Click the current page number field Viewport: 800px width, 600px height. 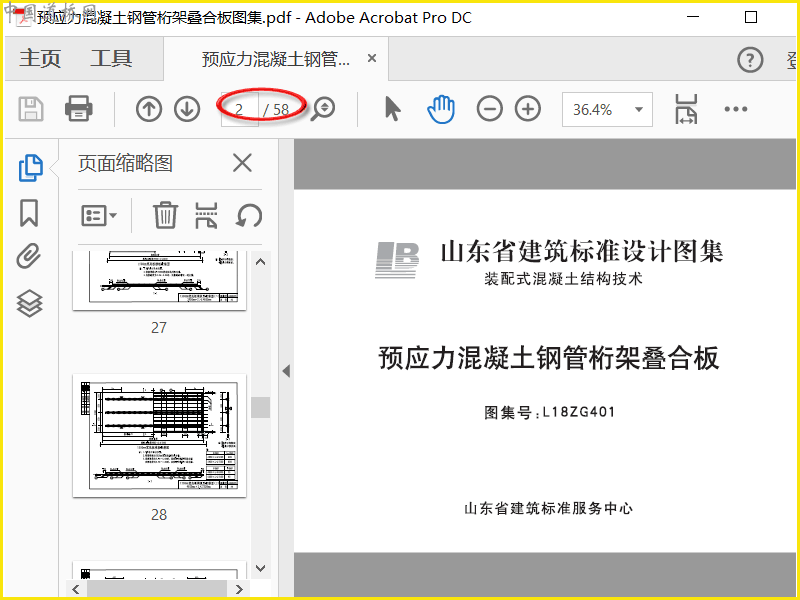[239, 109]
